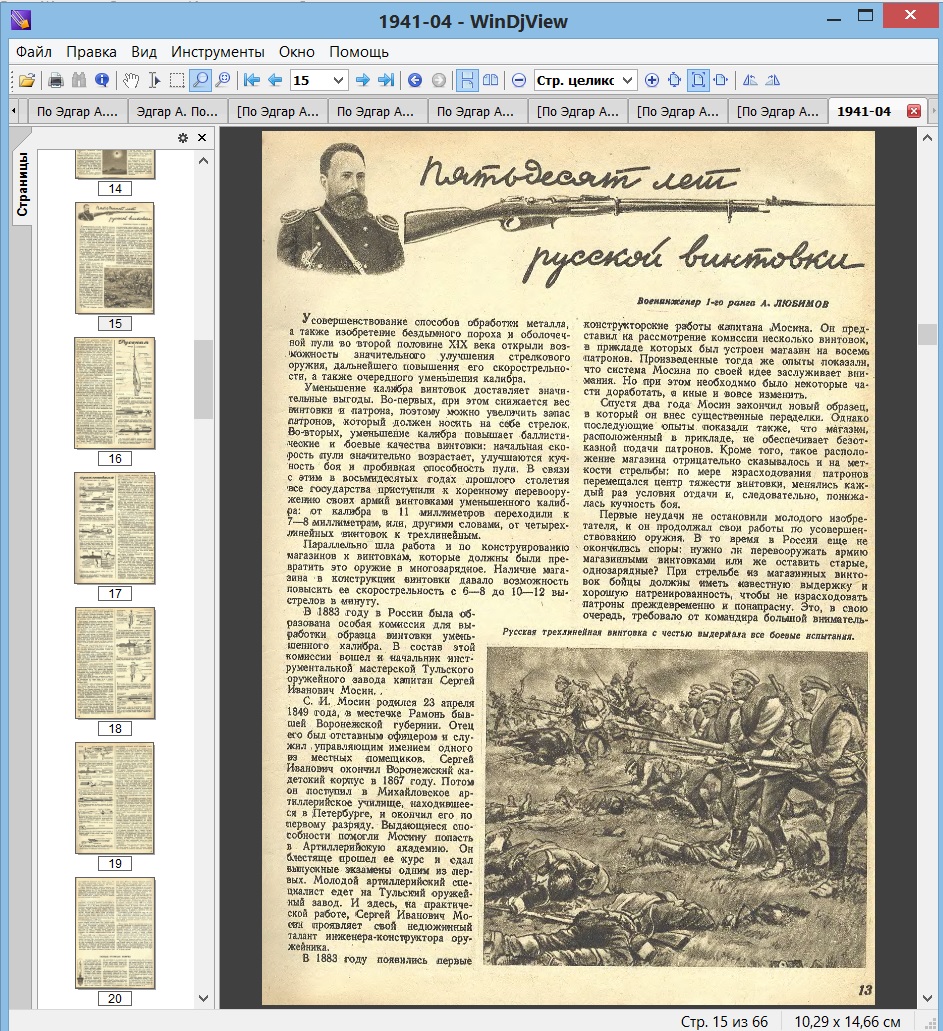Set zoom to actual size
943x1031 pixels.
coord(675,80)
